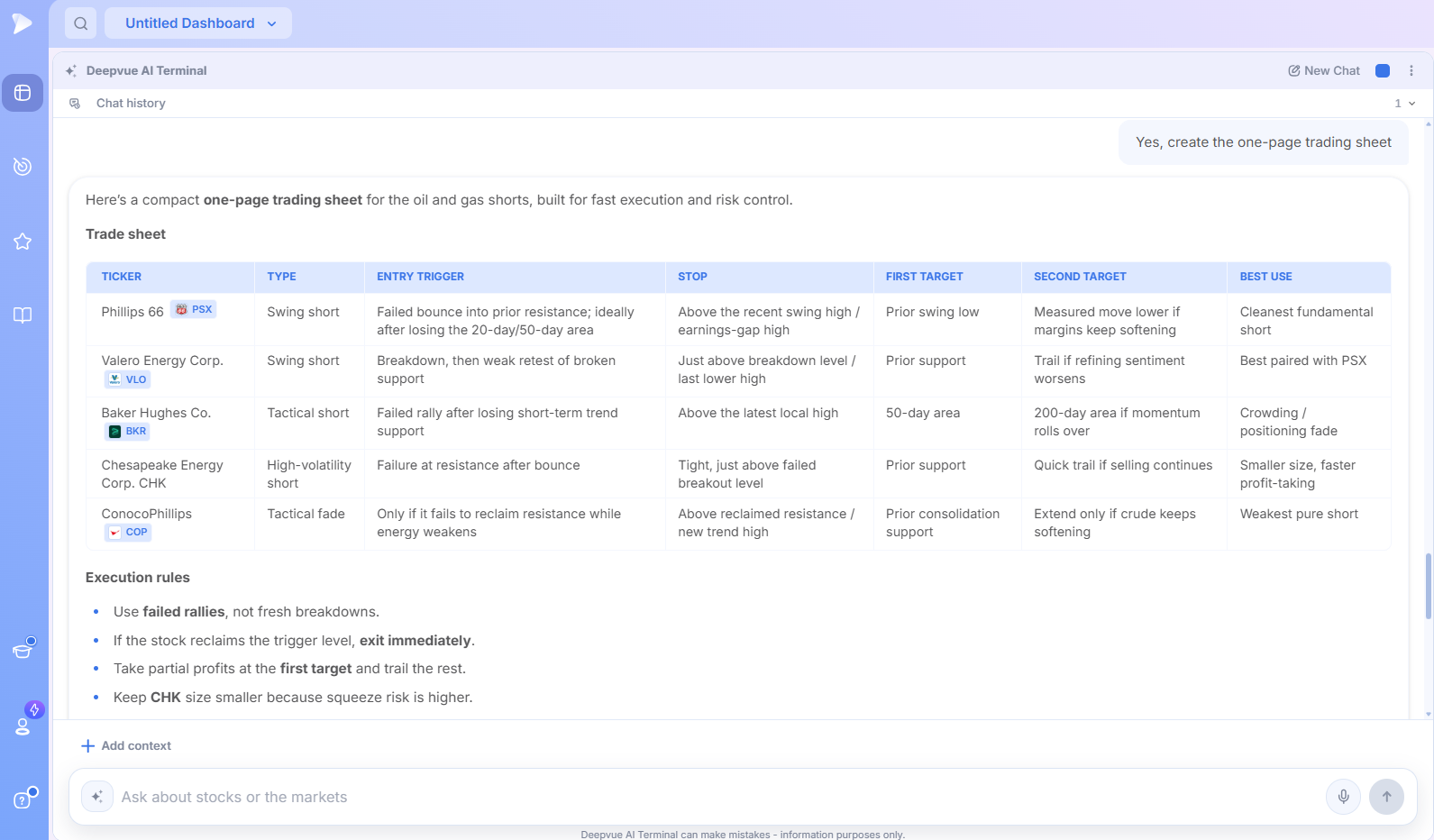
Task: Click the 'Yes, create the one-page trading sheet' message
Action: 1264,142
